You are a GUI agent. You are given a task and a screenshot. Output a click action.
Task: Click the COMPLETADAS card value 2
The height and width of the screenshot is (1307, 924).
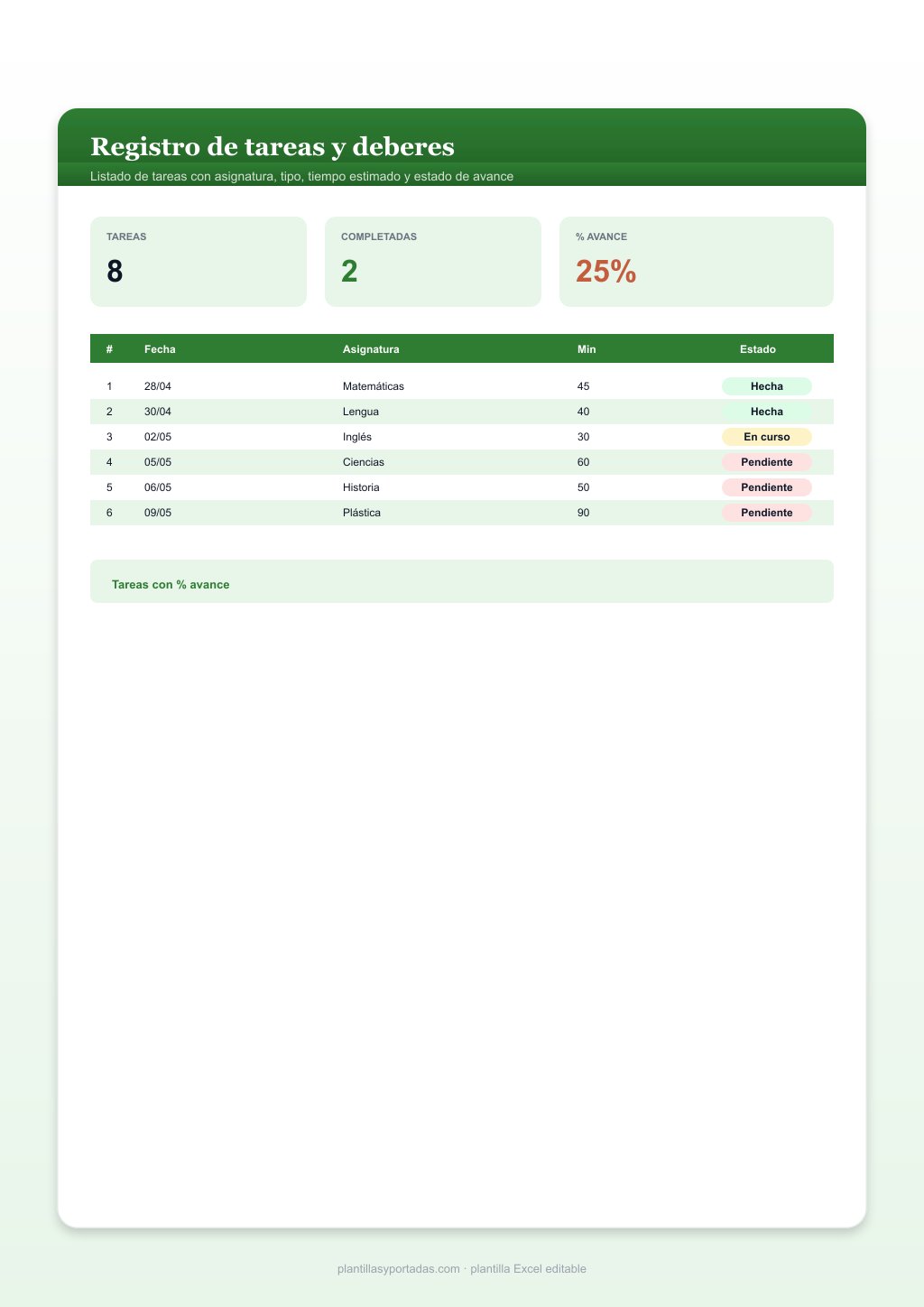pos(349,271)
